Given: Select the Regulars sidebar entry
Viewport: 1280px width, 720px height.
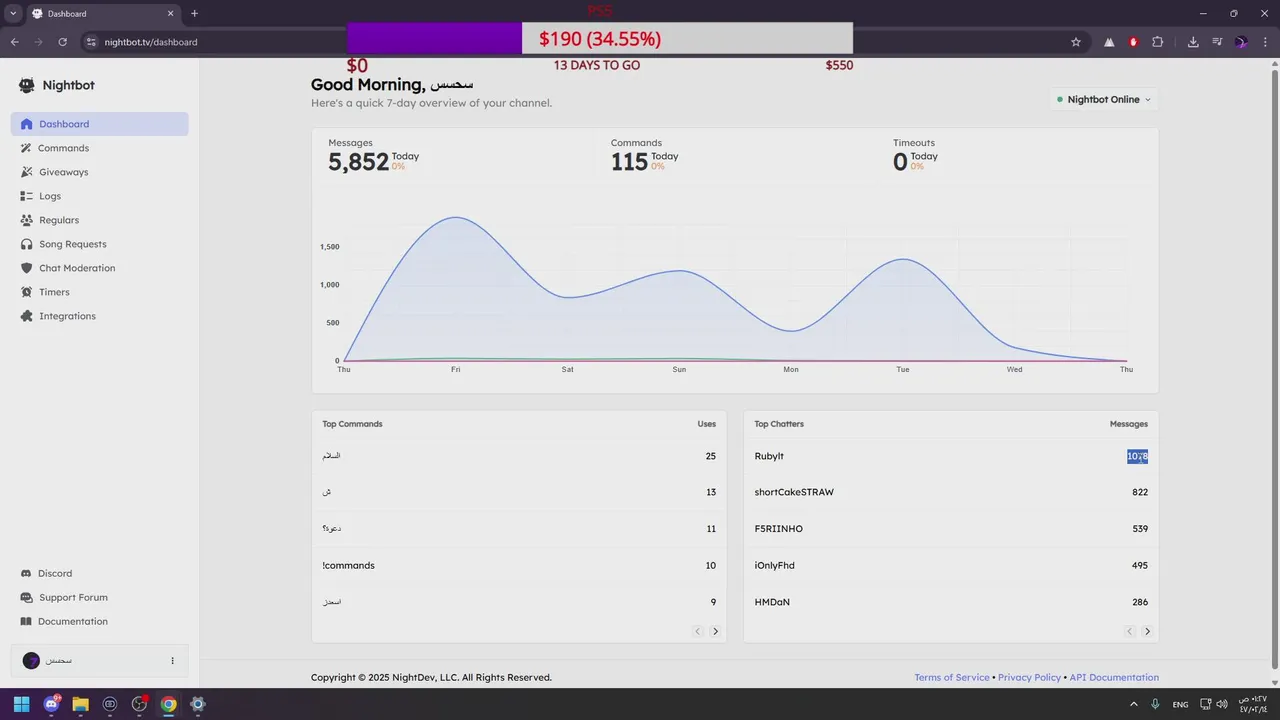Looking at the screenshot, I should coord(99,220).
